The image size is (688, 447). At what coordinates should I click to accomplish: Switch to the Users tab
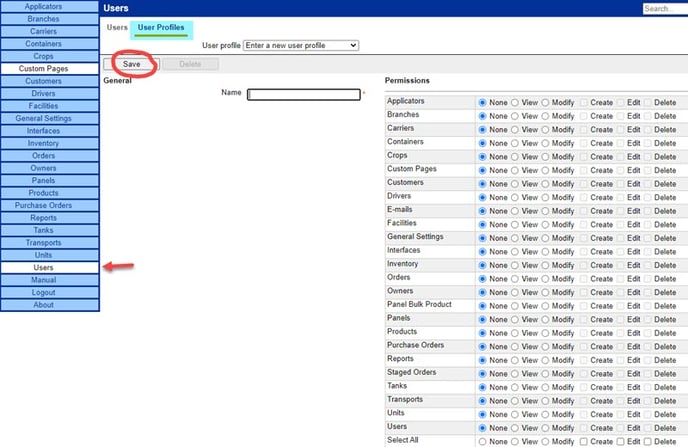point(117,27)
